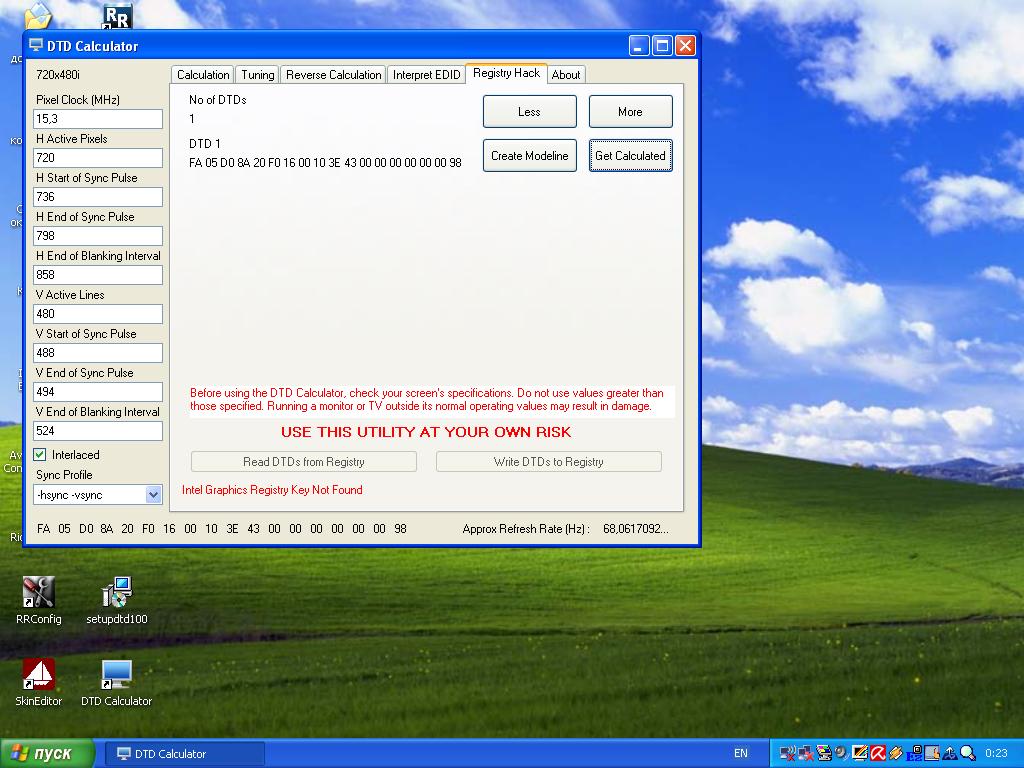Click the DTD Calculator desktop icon
The height and width of the screenshot is (768, 1024).
point(117,675)
